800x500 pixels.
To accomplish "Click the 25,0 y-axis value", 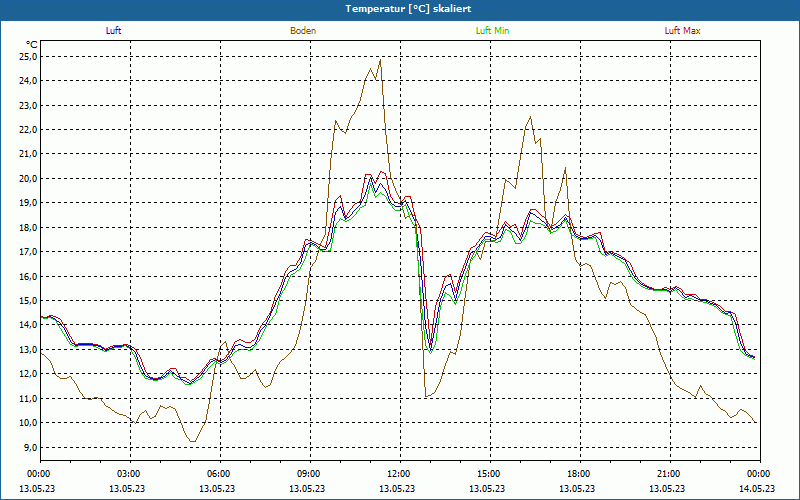I will [x=28, y=56].
